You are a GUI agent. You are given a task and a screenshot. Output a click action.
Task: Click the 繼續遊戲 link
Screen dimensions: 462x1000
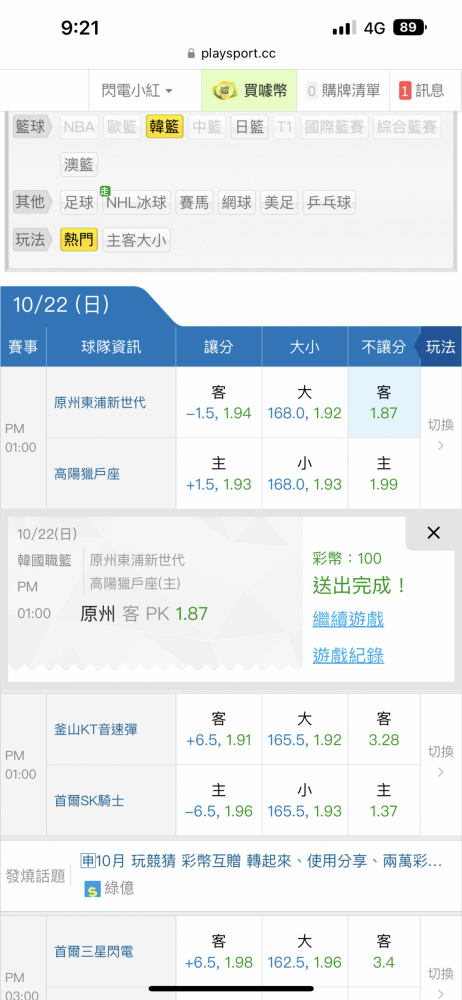click(x=348, y=619)
